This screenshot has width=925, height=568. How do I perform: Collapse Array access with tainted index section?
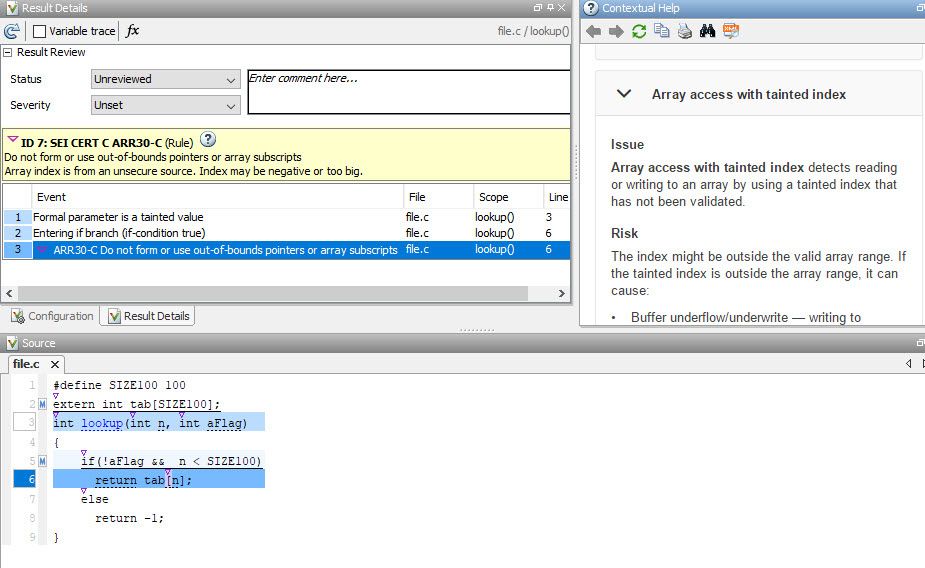[624, 94]
